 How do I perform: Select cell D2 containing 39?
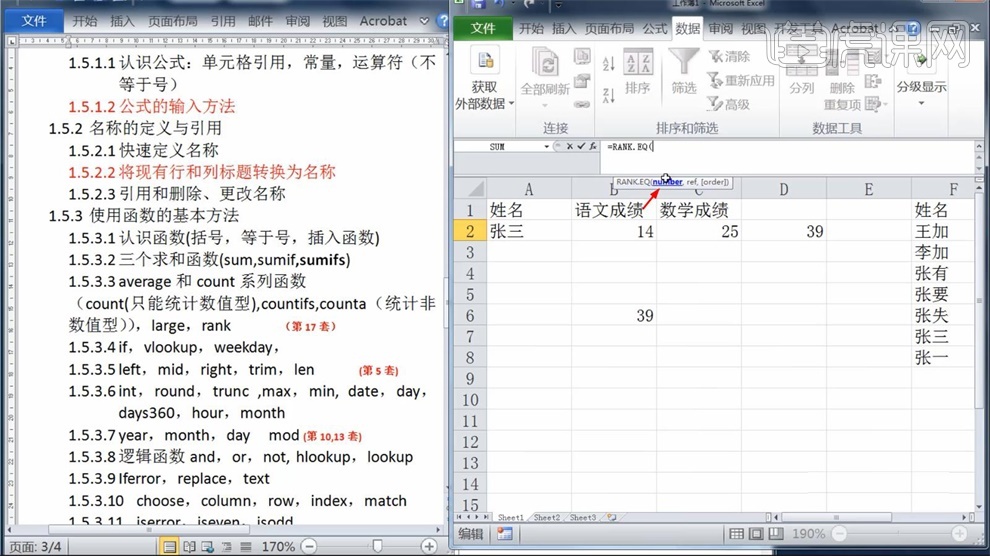pos(784,231)
